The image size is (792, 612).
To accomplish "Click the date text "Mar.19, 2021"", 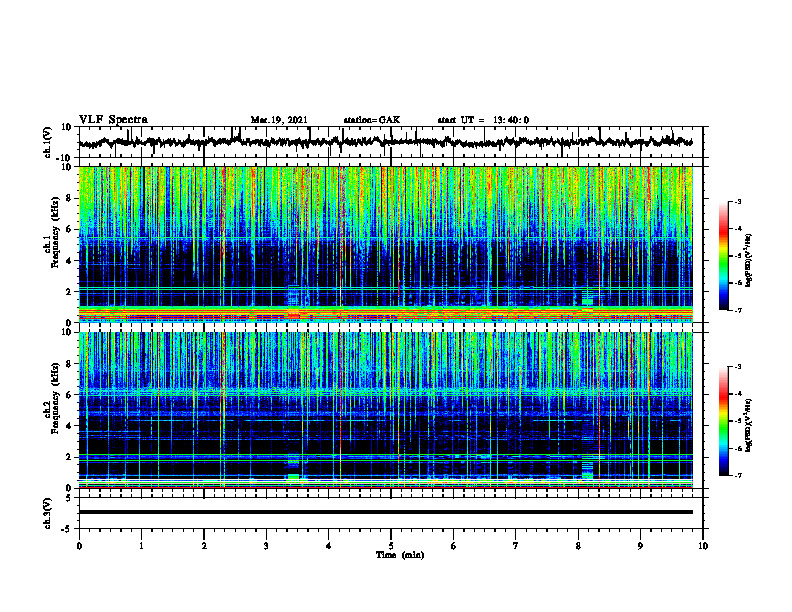I will pos(279,120).
